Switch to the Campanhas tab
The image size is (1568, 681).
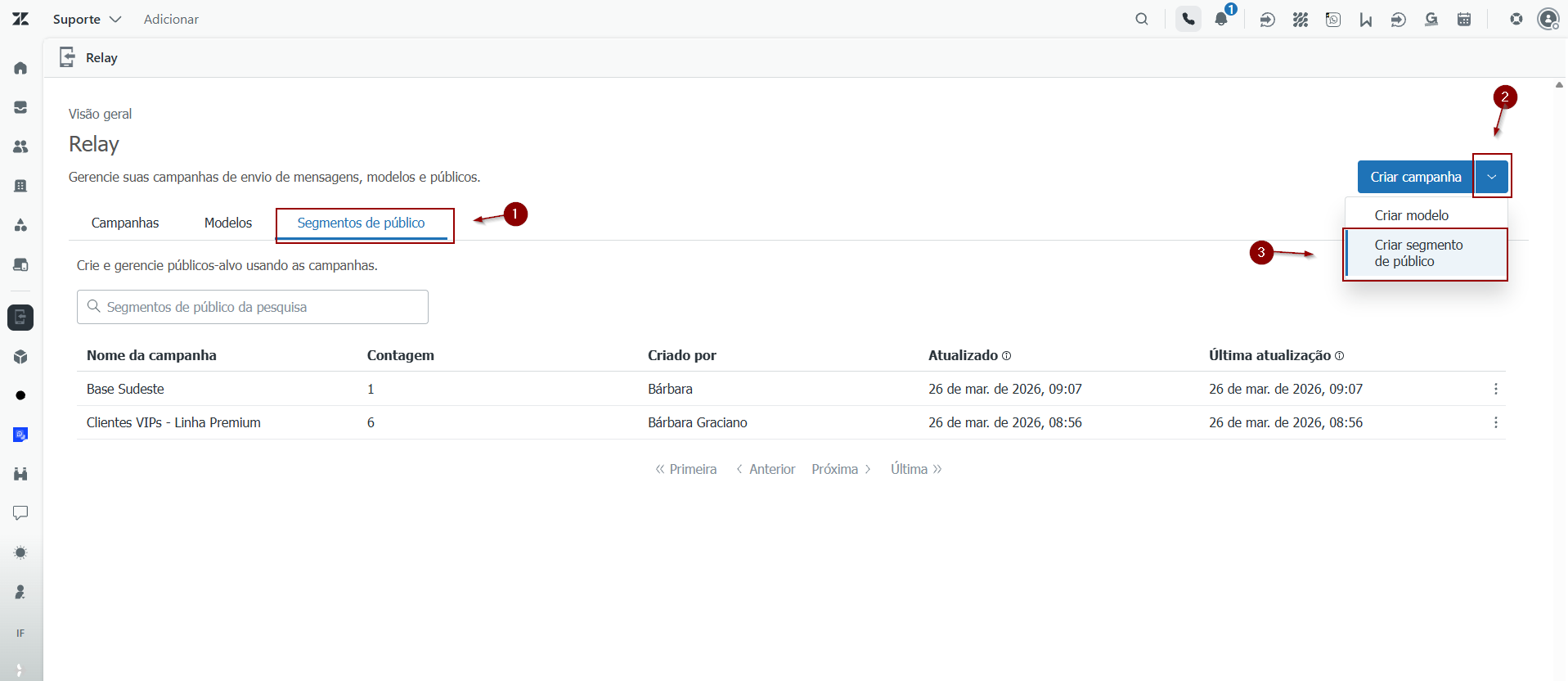[x=125, y=223]
